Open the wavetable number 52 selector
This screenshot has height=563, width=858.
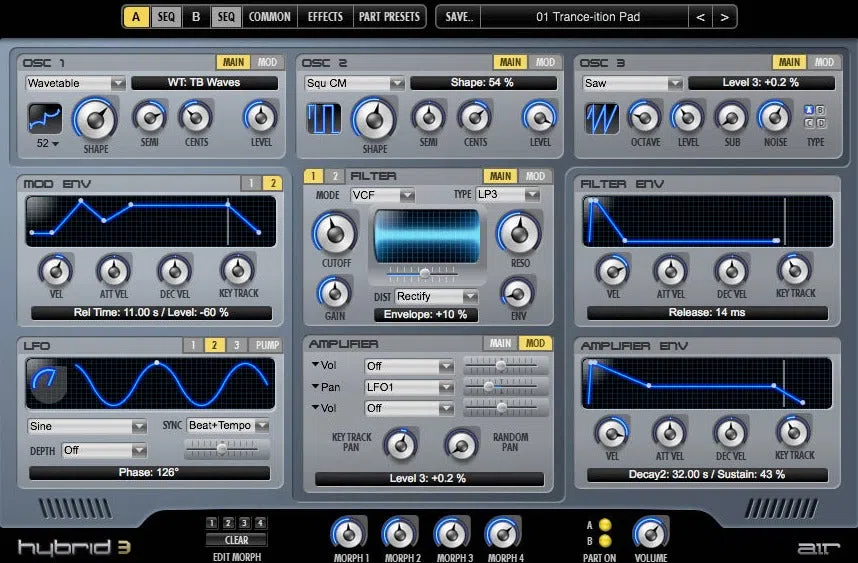click(x=48, y=143)
